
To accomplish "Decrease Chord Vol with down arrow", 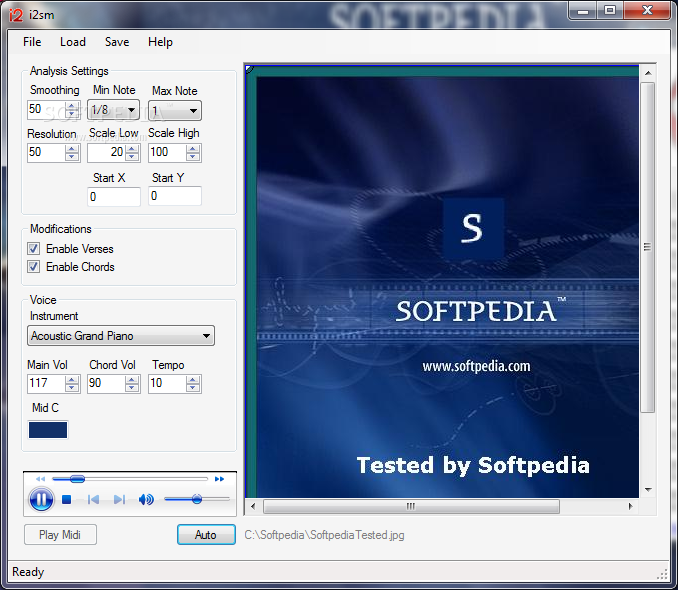I will pyautogui.click(x=132, y=388).
